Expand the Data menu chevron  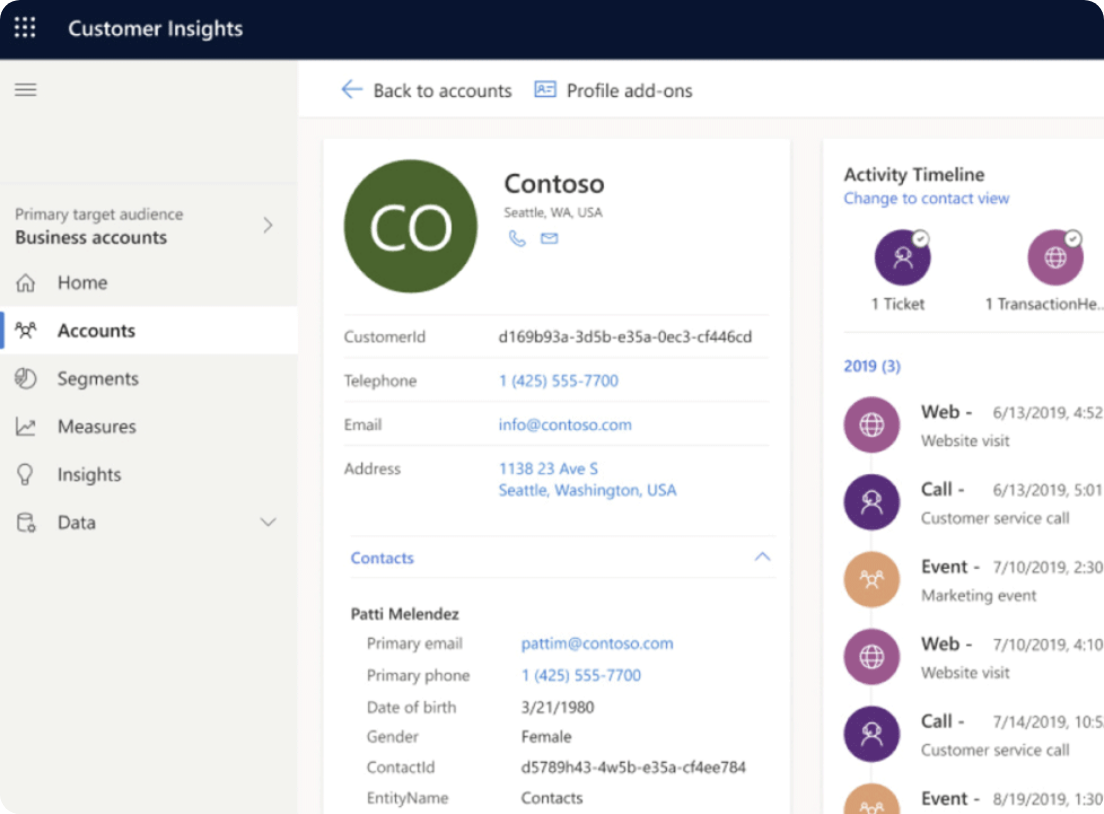pos(268,522)
